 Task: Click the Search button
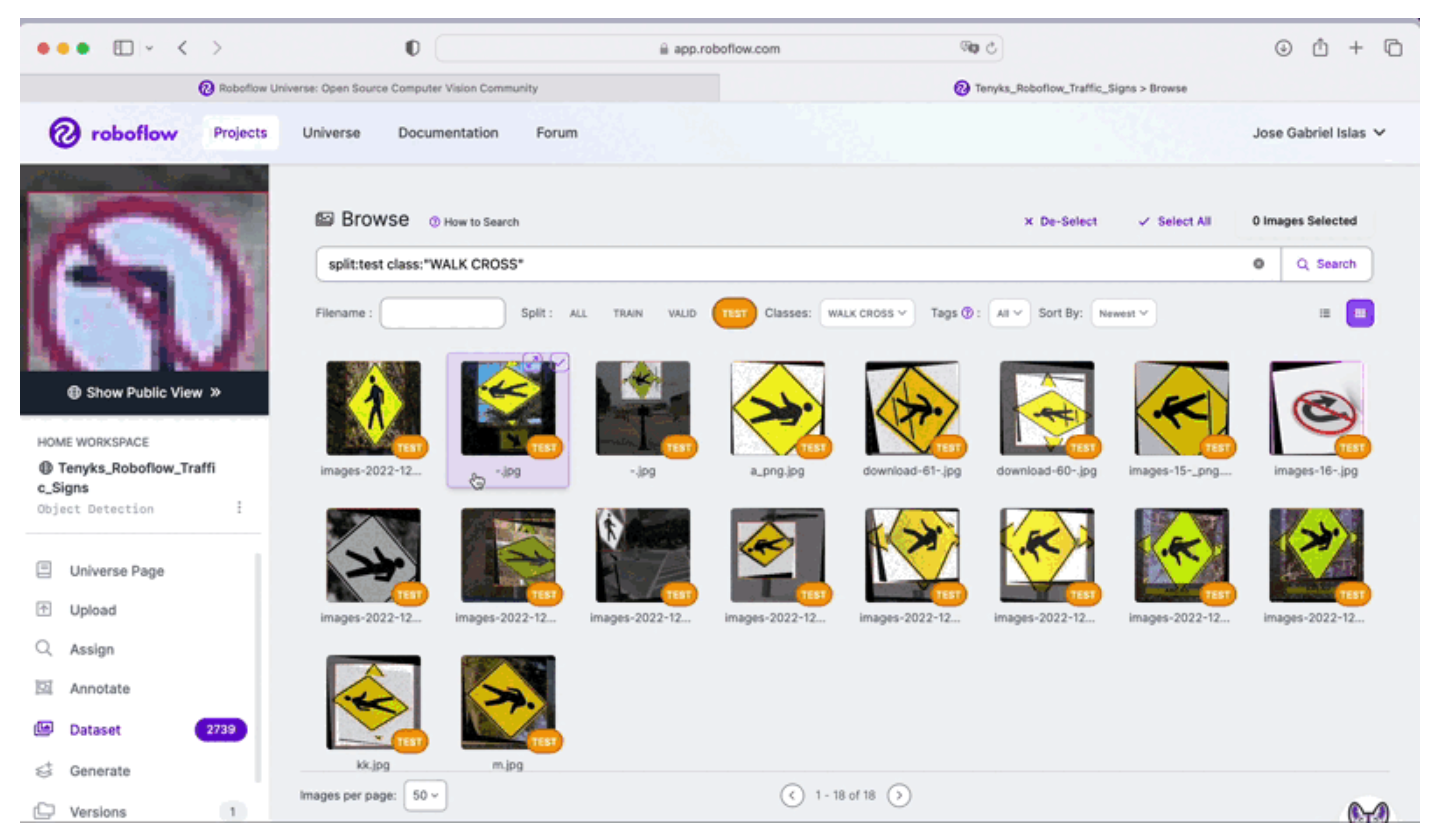tap(1327, 263)
